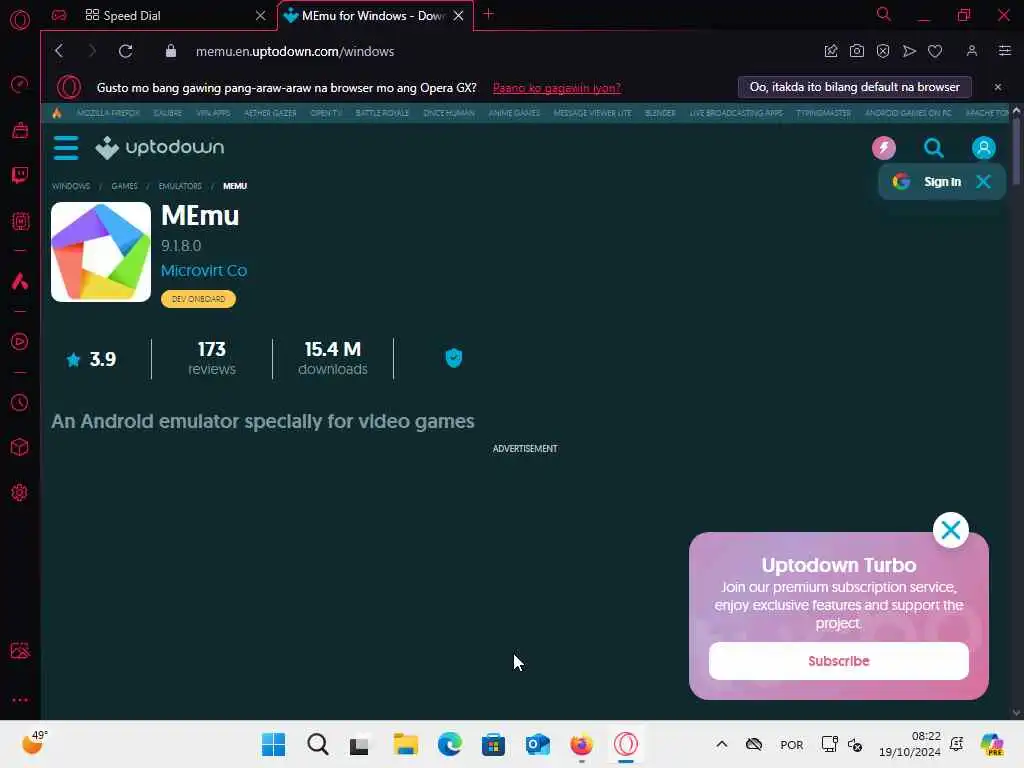Screen dimensions: 1024x768
Task: Click BATTLE ROYALE trending link
Action: [x=382, y=113]
